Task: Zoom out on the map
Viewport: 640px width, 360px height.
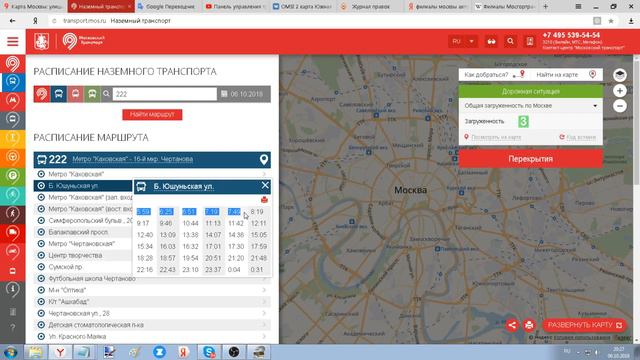Action: pos(620,106)
